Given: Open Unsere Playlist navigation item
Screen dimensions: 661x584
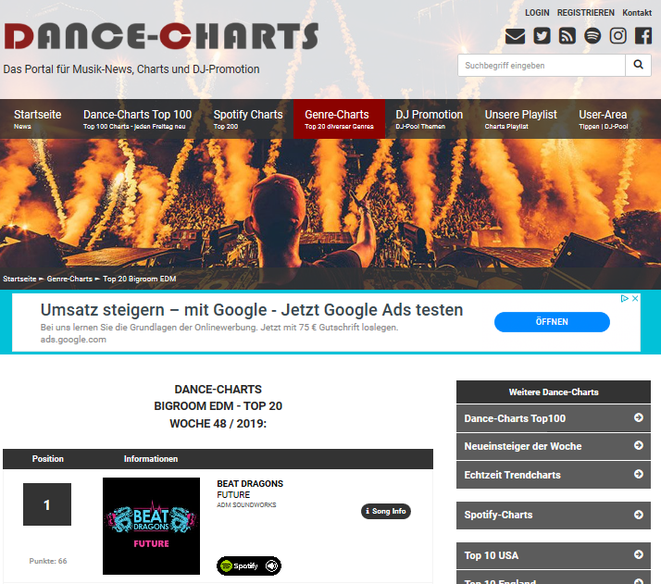Looking at the screenshot, I should point(521,119).
